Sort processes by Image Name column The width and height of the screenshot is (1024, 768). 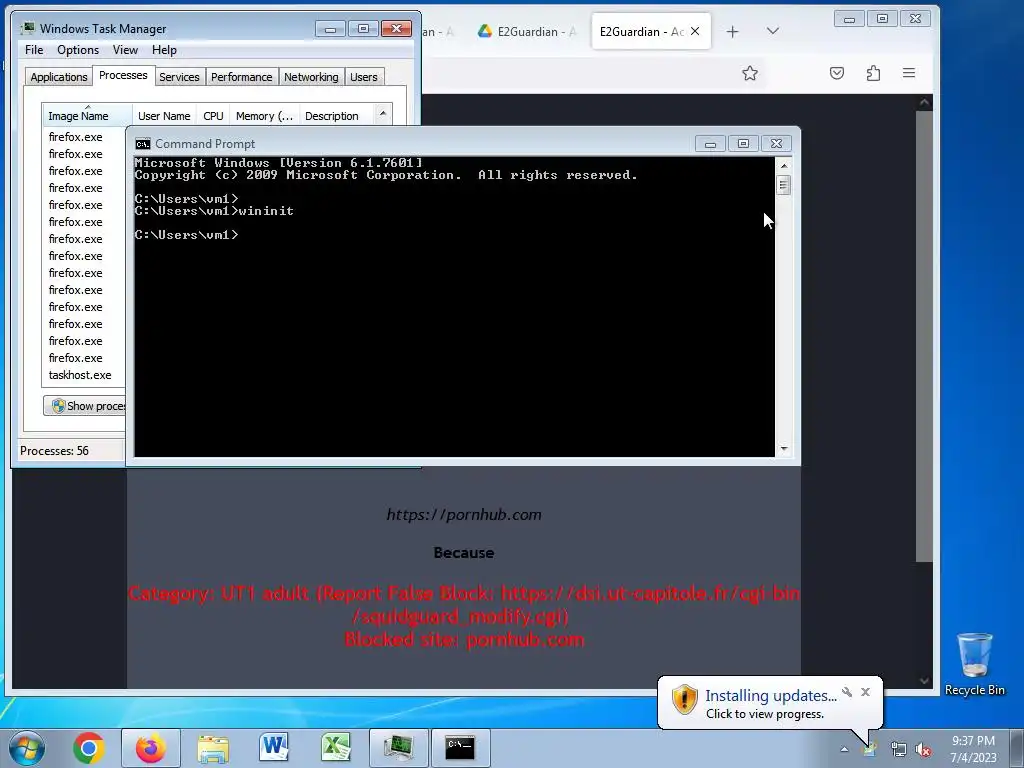[87, 116]
